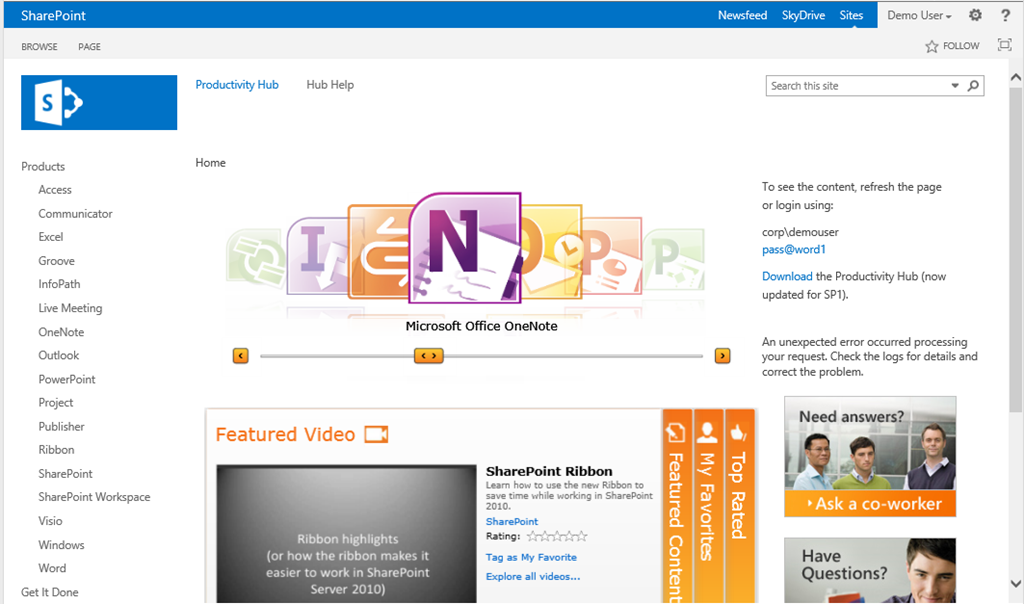Click the help question mark icon
Viewport: 1024px width, 604px height.
pos(1005,15)
